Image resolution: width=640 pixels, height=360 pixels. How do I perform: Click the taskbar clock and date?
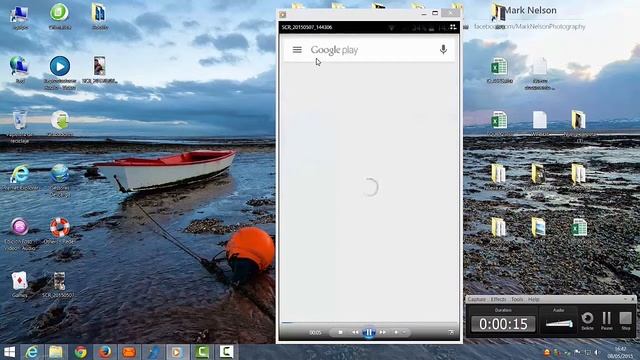620,352
